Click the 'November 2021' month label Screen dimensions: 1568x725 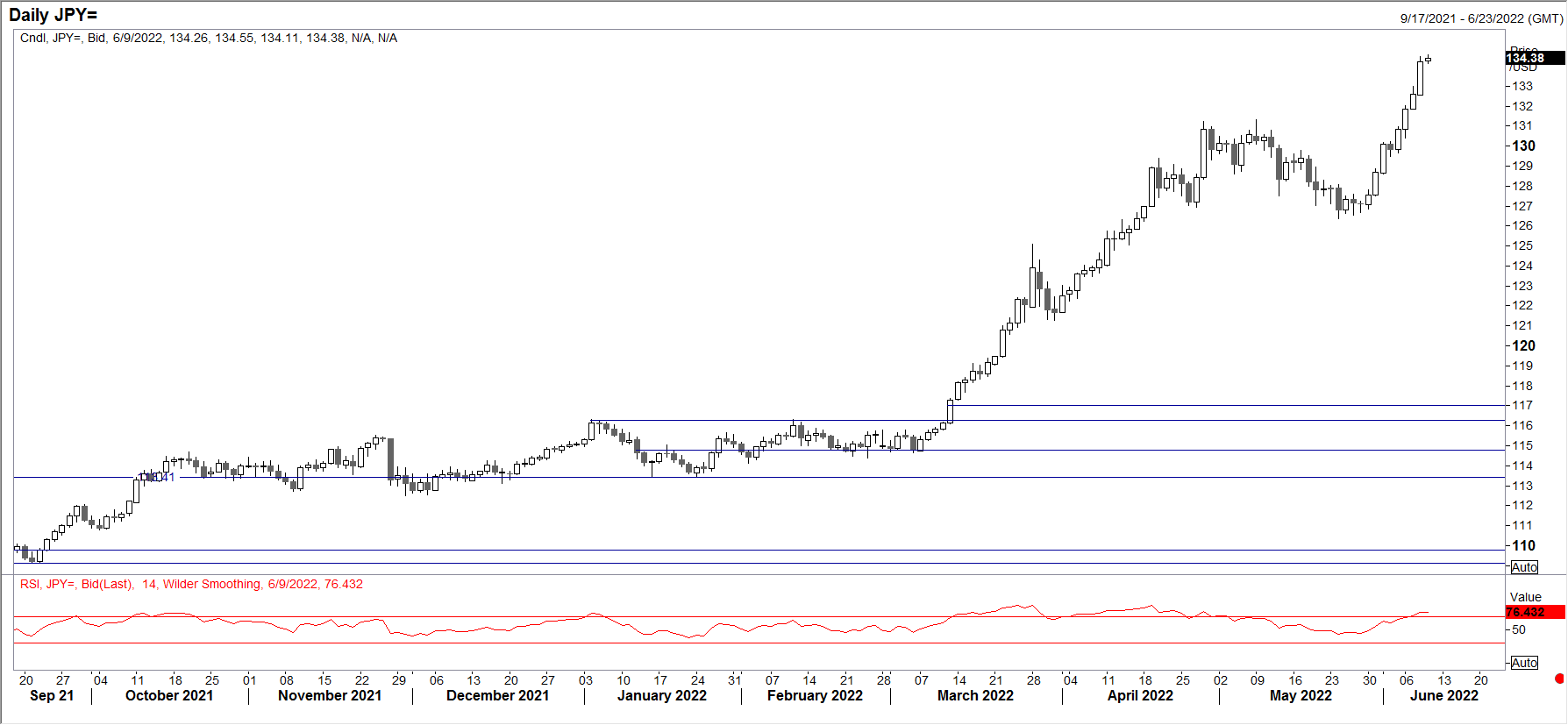tap(330, 695)
